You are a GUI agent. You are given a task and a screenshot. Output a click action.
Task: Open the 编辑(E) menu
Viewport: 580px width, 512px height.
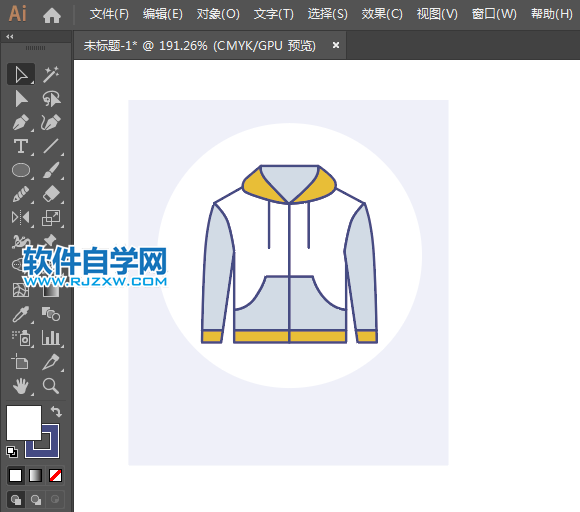coord(163,14)
